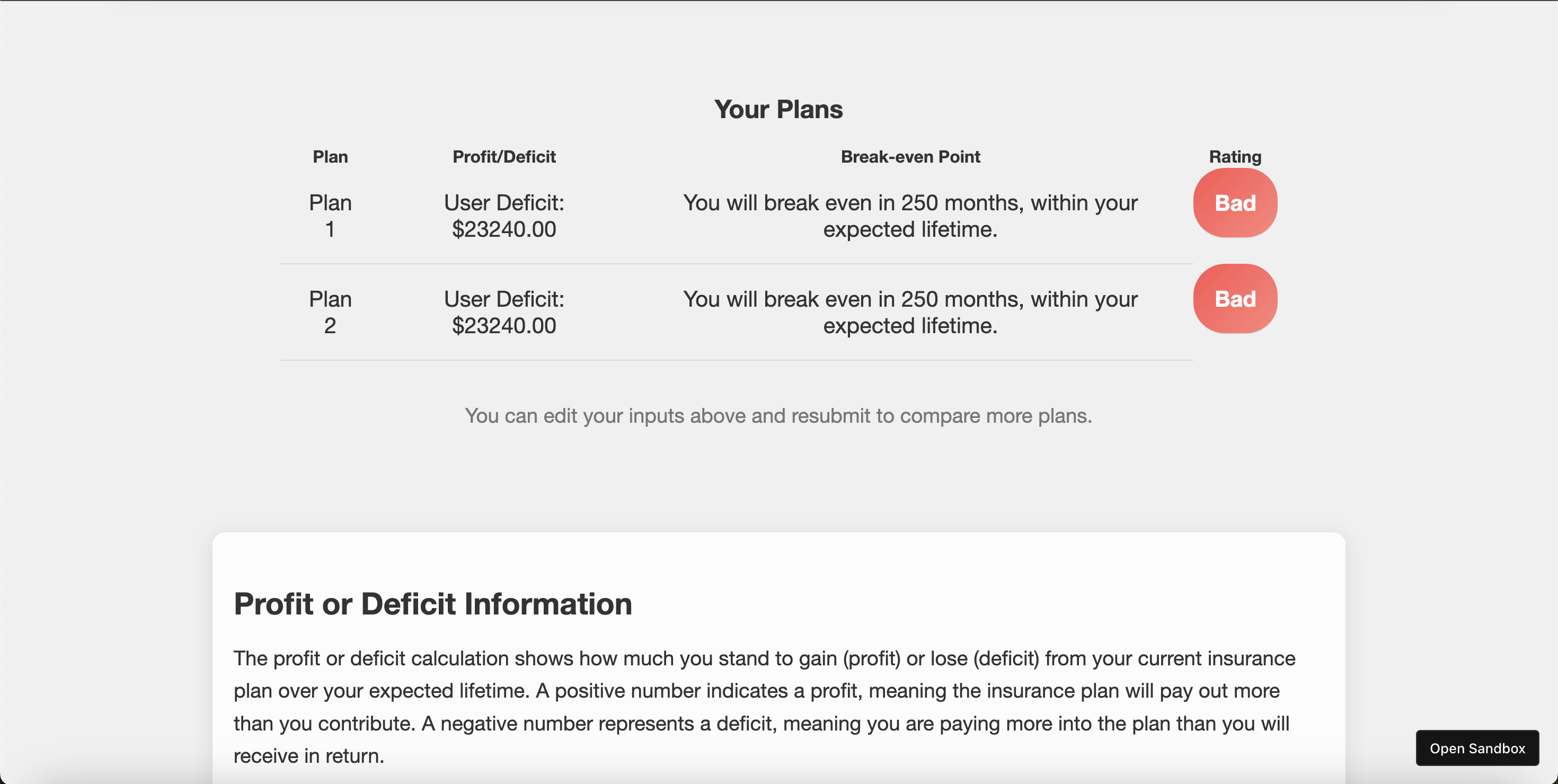
Task: Click the User Deficit label in Plan 2 row
Action: [504, 299]
